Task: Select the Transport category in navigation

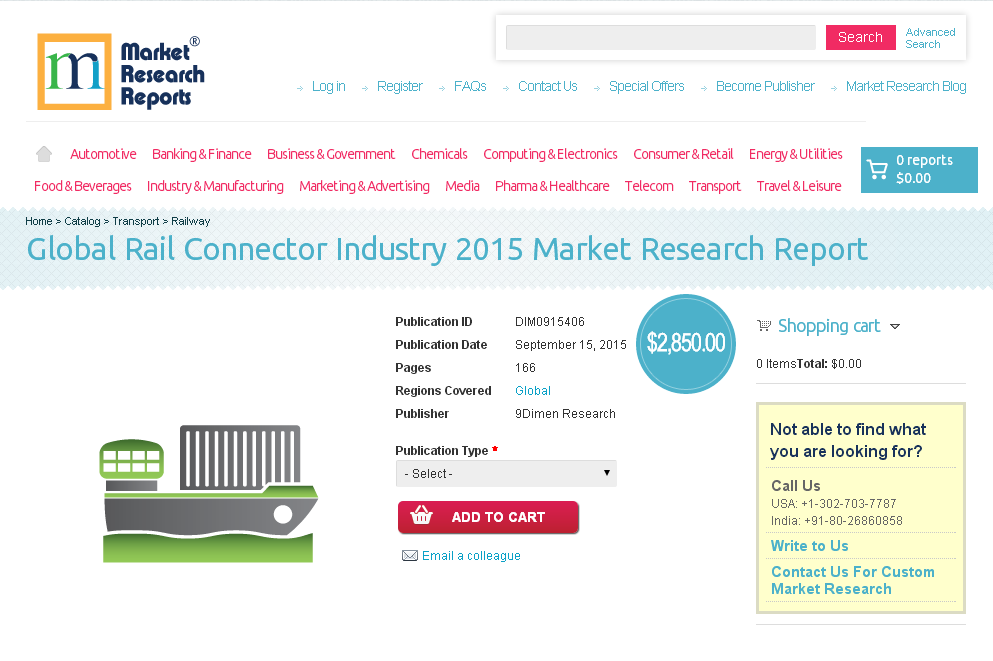Action: click(x=714, y=186)
